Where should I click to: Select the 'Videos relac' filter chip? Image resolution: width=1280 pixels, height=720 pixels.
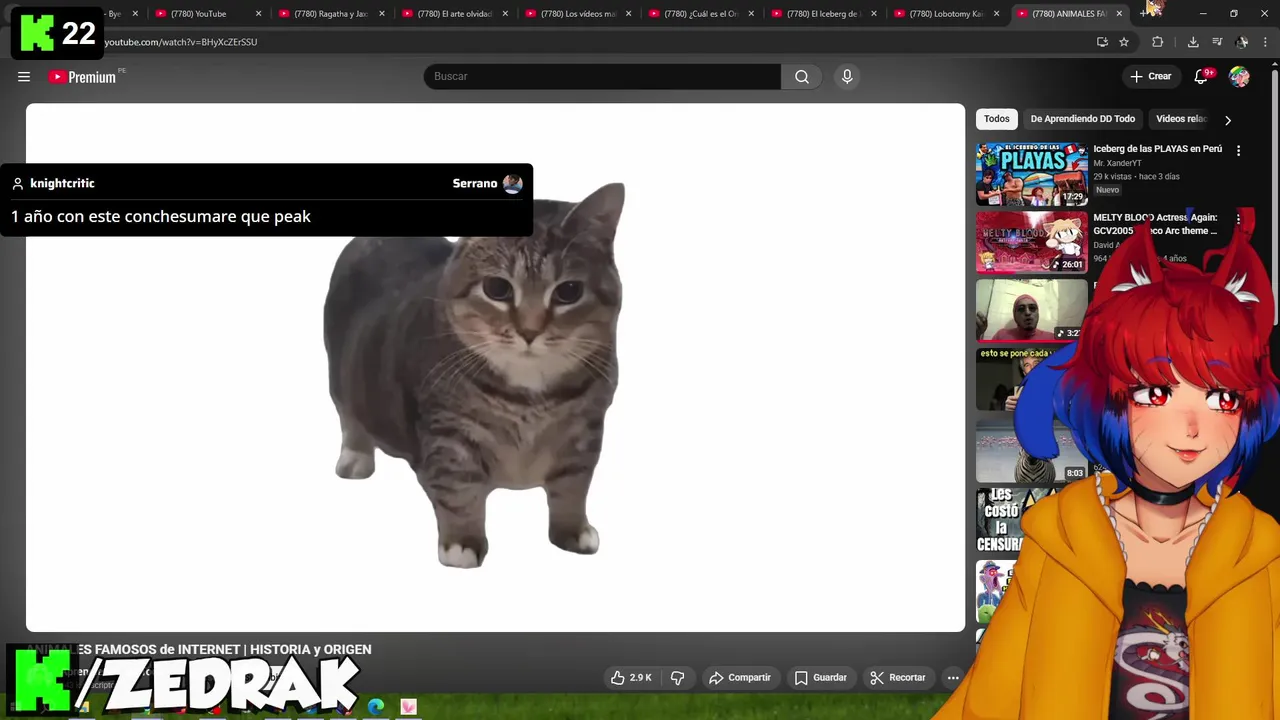click(1181, 119)
